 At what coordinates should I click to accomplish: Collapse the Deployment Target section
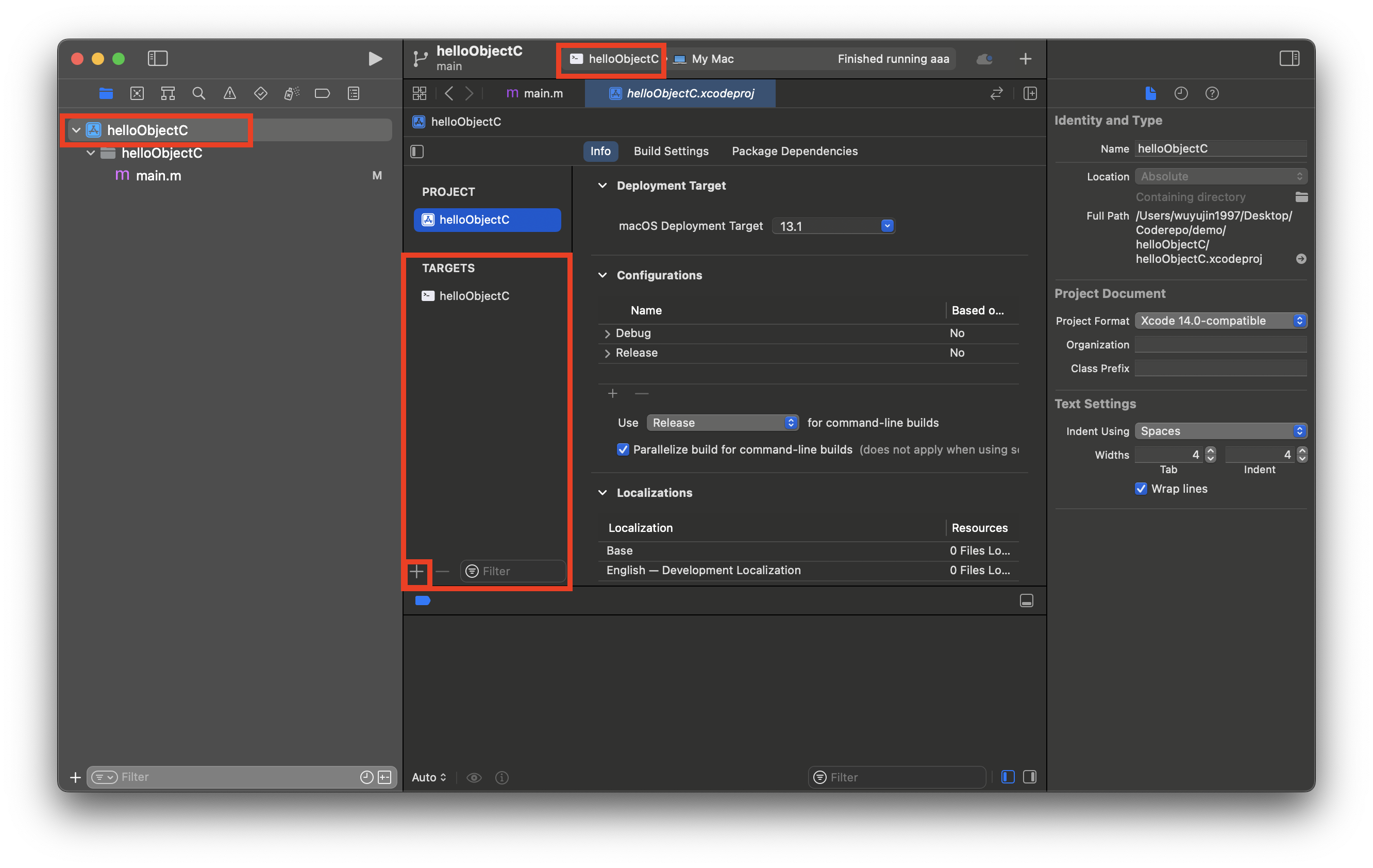pyautogui.click(x=602, y=186)
